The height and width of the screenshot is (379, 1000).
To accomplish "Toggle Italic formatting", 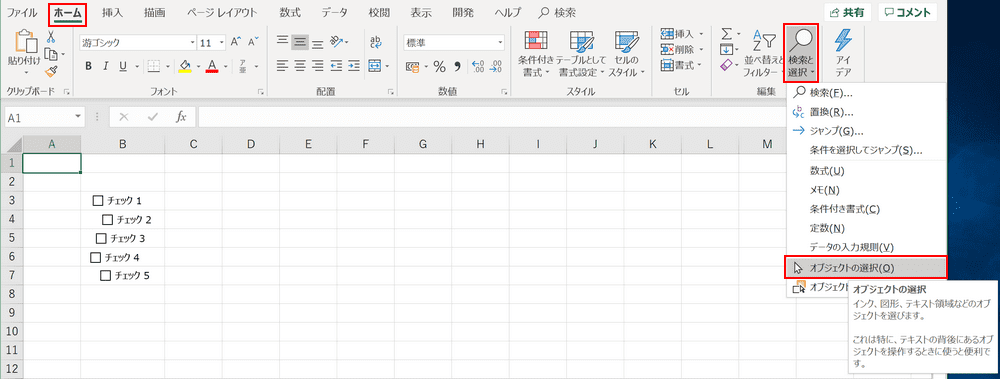I will 105,66.
